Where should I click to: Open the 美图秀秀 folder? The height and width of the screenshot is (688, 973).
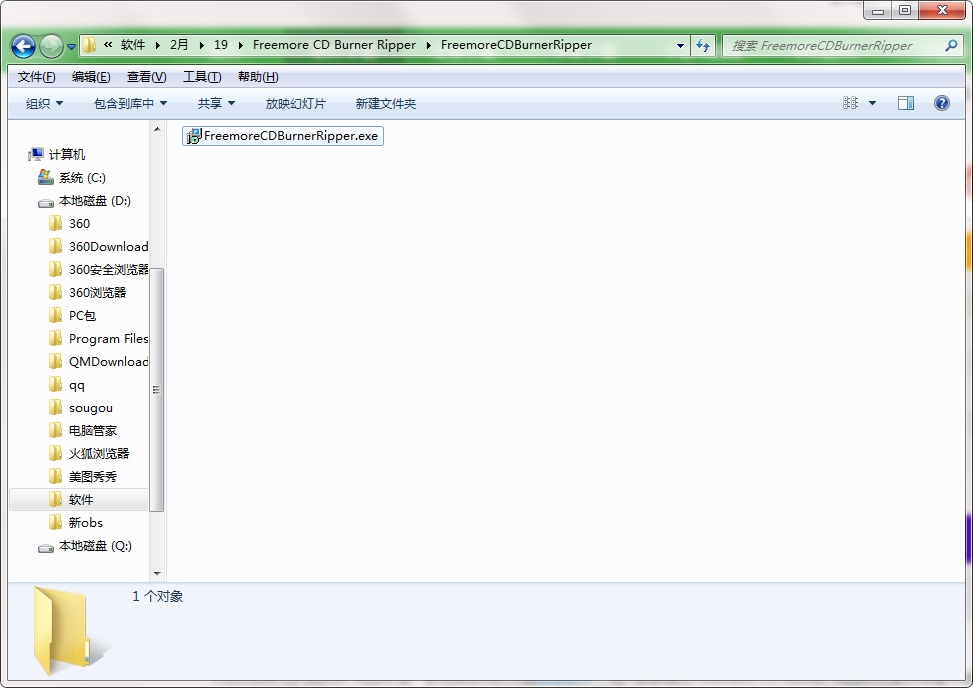tap(83, 476)
